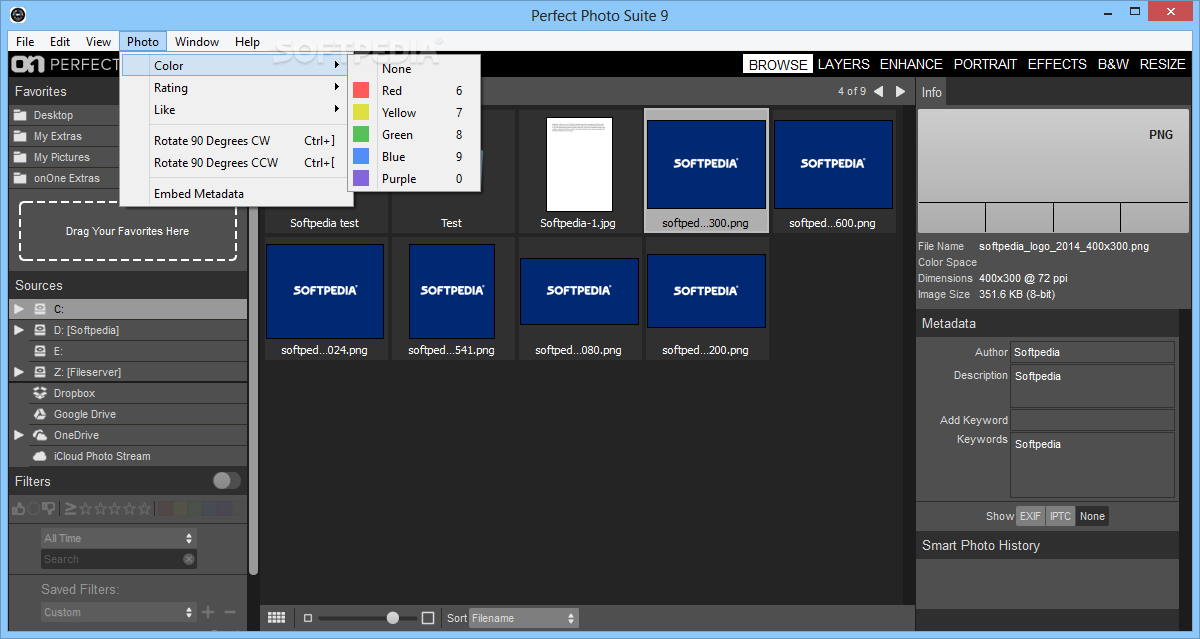The height and width of the screenshot is (639, 1200).
Task: Show EXIF metadata
Action: 1030,516
